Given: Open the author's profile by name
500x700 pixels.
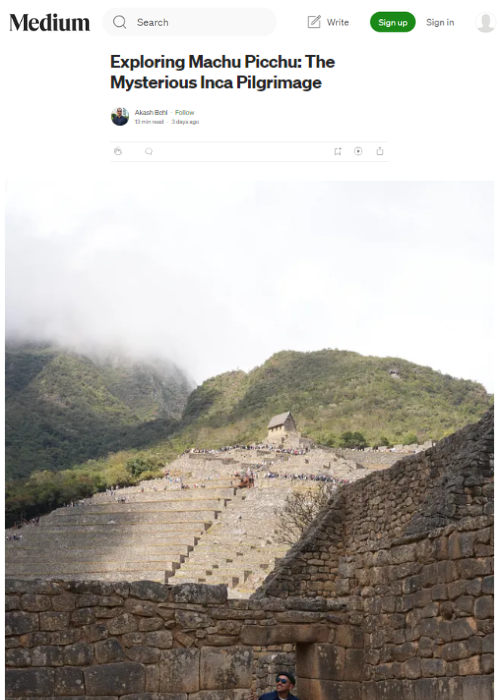Looking at the screenshot, I should tap(151, 112).
